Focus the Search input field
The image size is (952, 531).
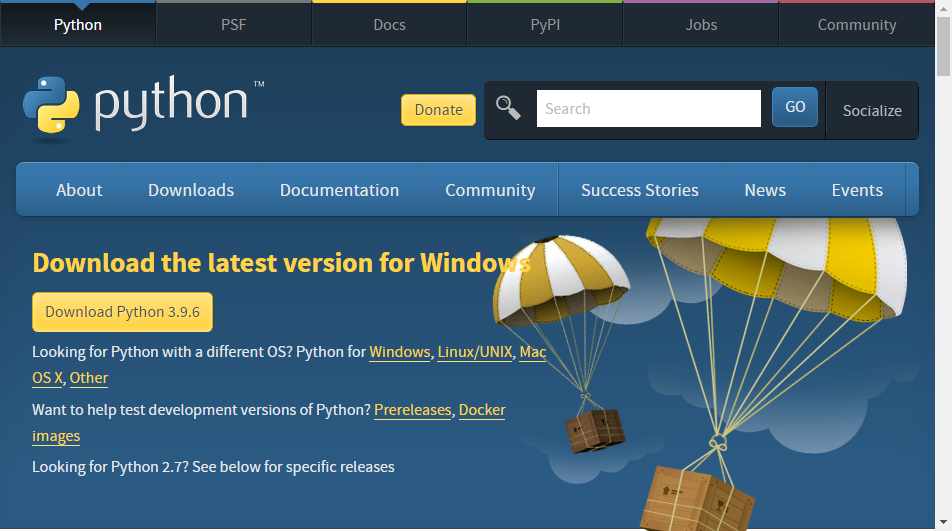(x=648, y=109)
